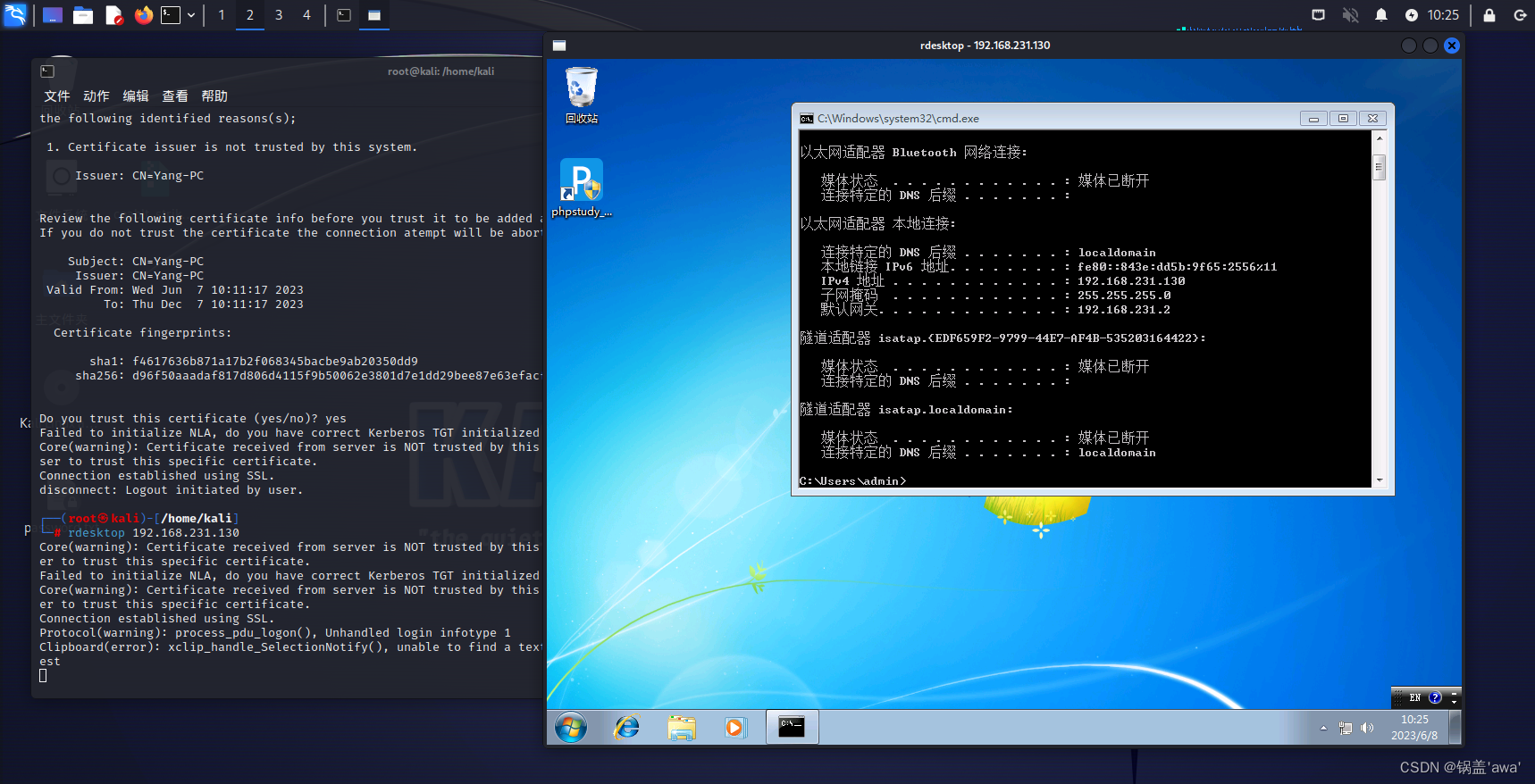
Task: Click IPv4 value 192.168.231.130 in cmd
Action: tap(1131, 281)
